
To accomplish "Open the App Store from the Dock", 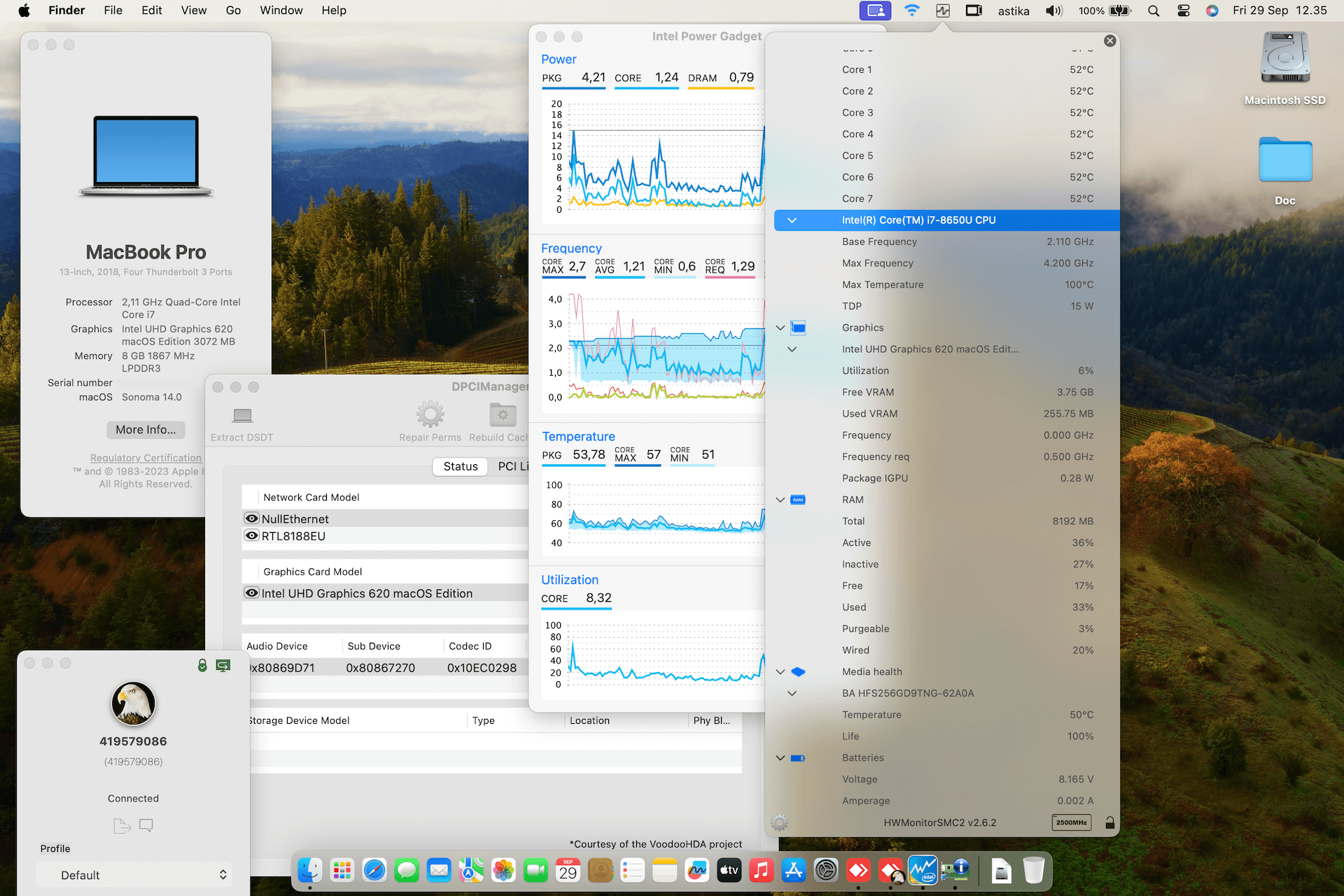I will click(793, 870).
